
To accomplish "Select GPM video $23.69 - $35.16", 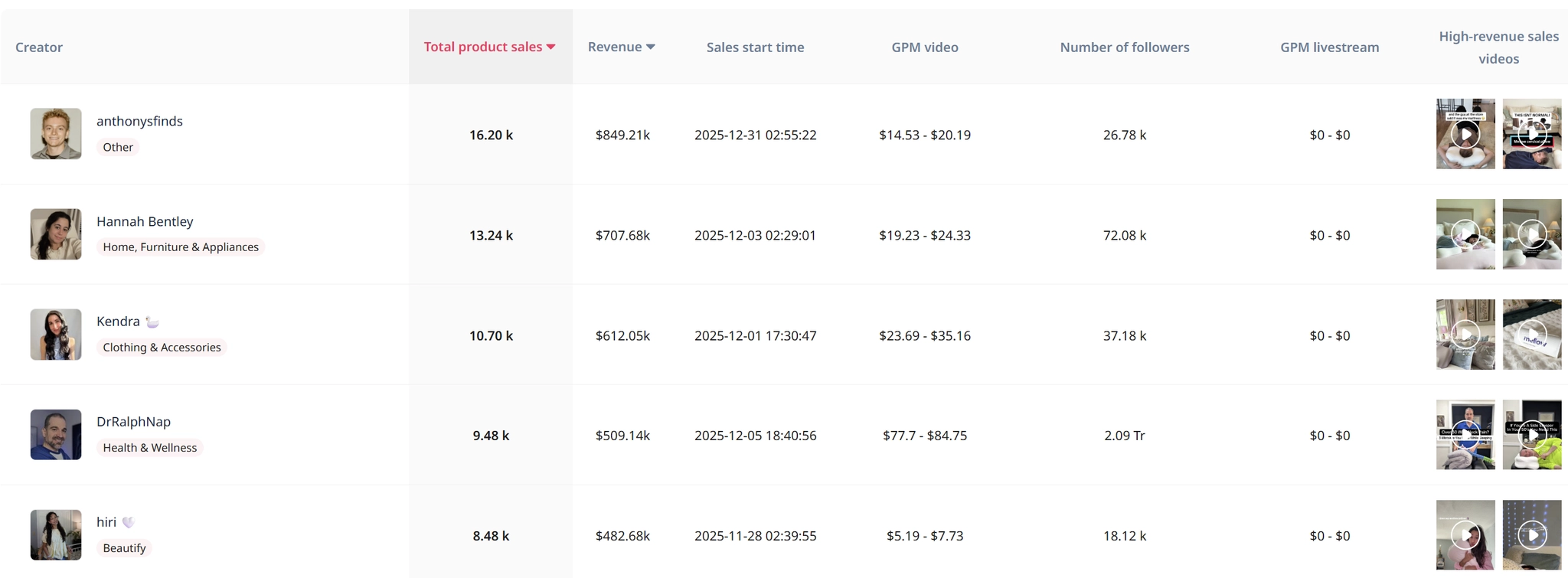I will point(925,335).
